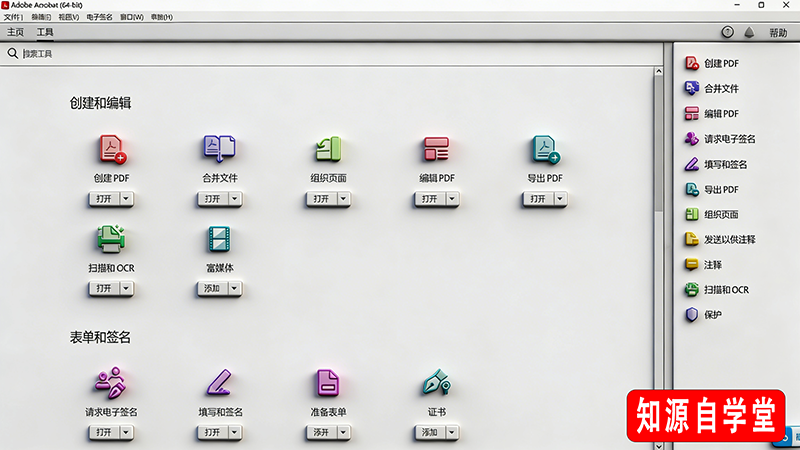
Task: Select 合并文件 icon in right sidebar
Action: 692,88
